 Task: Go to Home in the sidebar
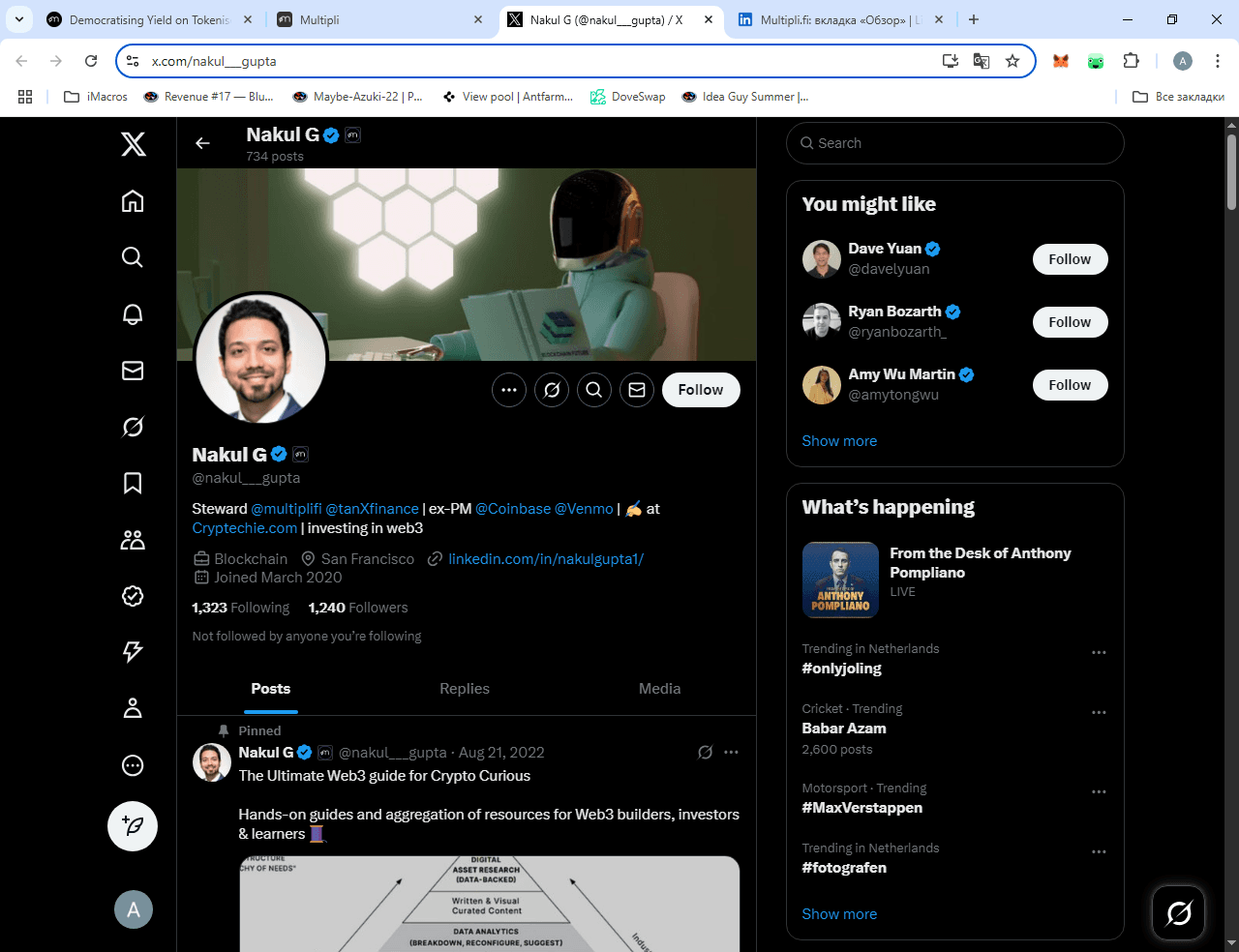[133, 201]
